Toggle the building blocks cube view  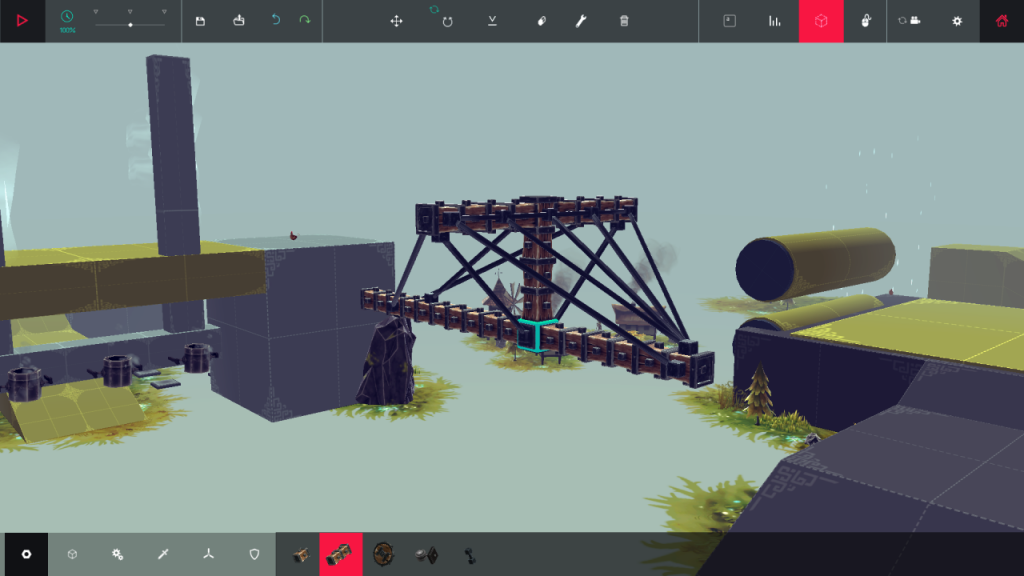(x=820, y=21)
